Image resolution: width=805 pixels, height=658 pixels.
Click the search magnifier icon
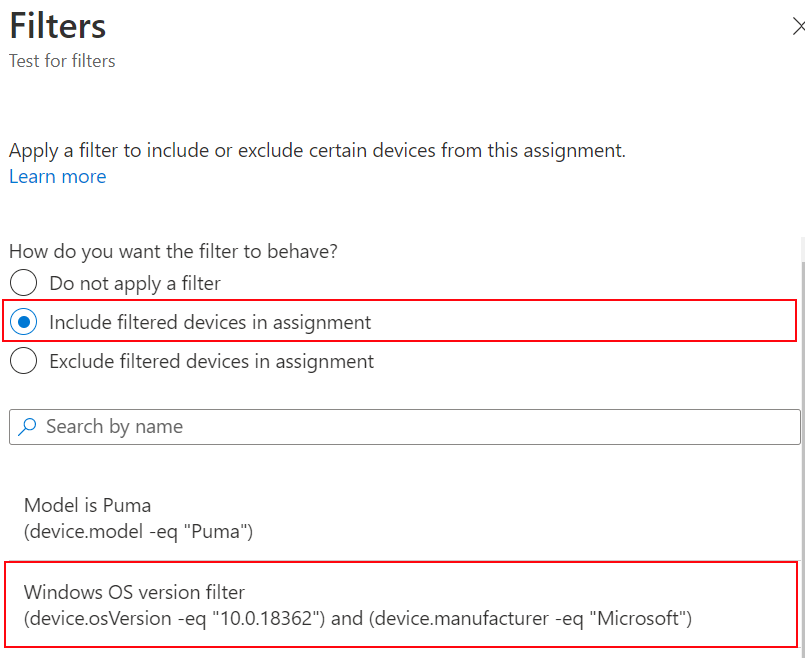(27, 427)
